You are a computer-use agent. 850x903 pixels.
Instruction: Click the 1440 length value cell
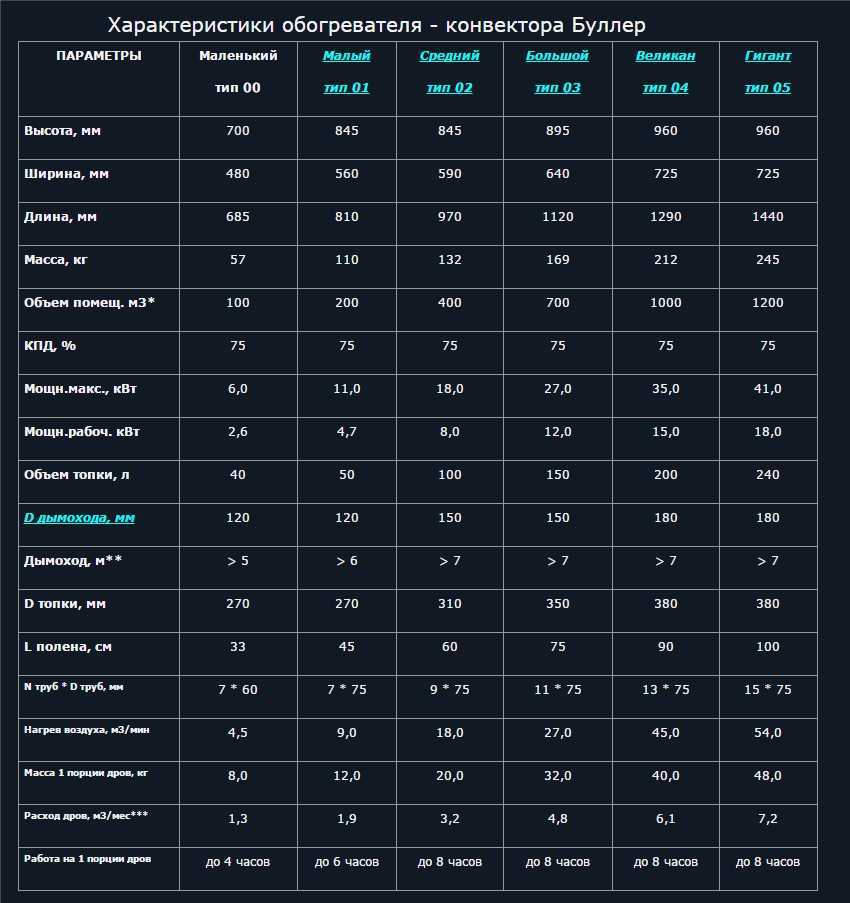(767, 217)
